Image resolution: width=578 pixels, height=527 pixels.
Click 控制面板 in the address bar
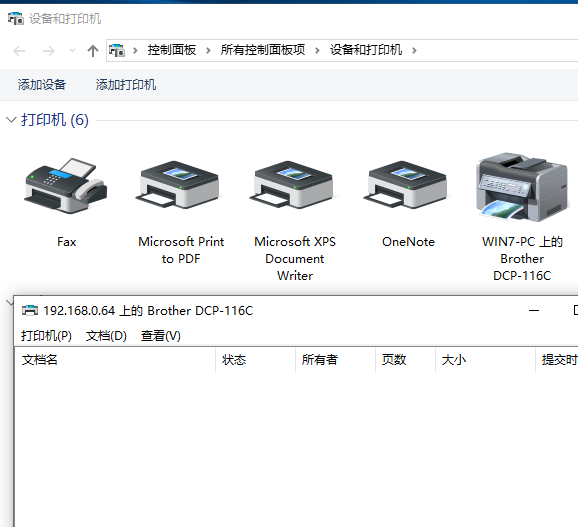click(172, 50)
